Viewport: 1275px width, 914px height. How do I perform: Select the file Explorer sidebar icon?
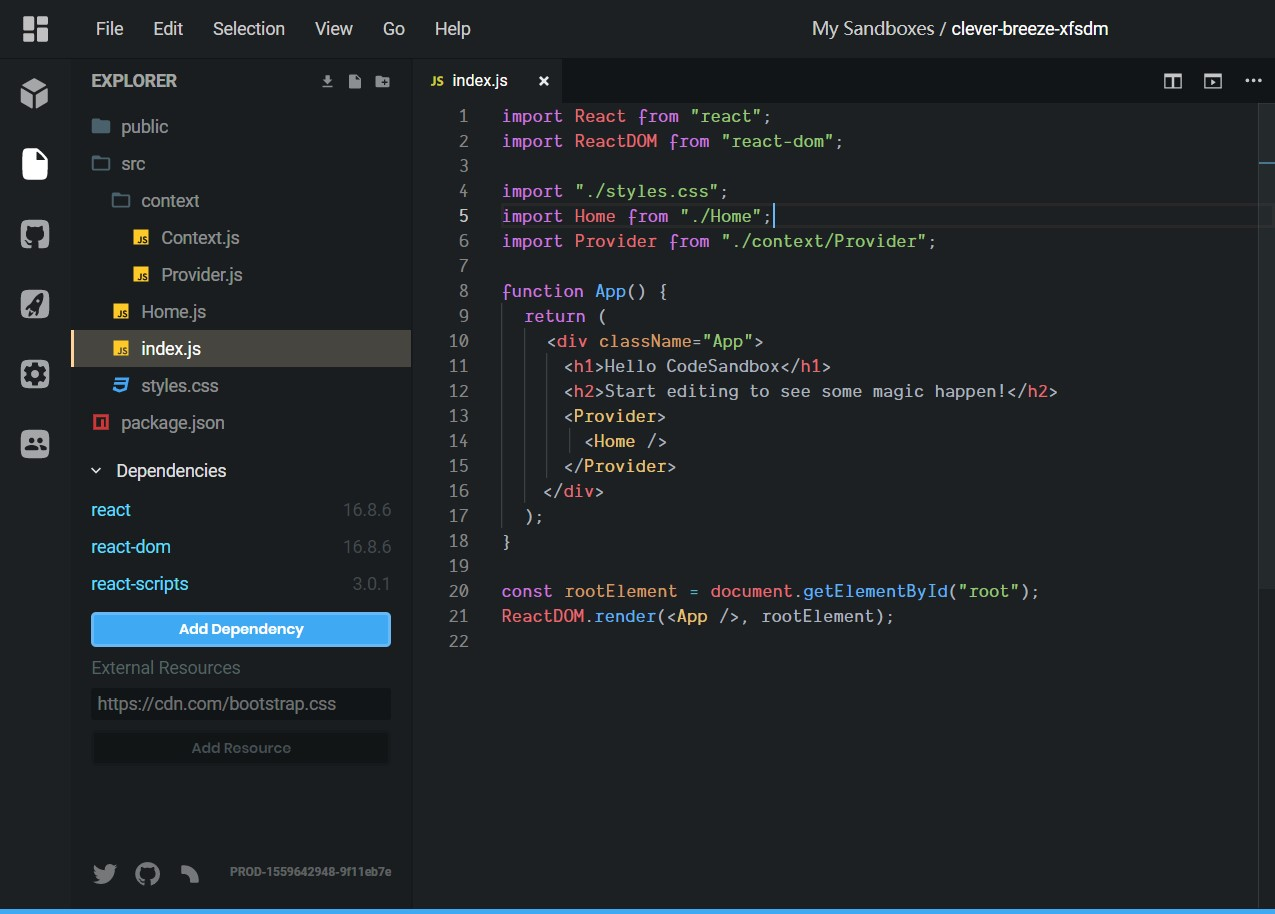[x=35, y=163]
